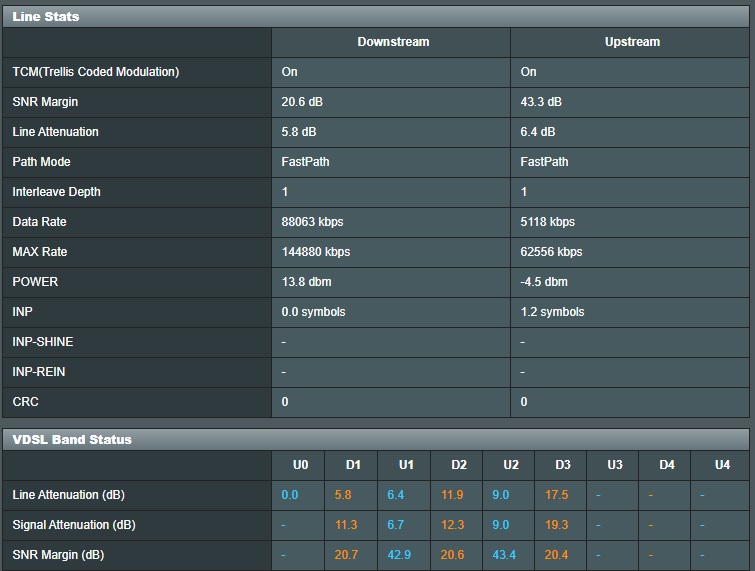The image size is (755, 571).
Task: Click the upstream FastPath value
Action: coord(544,162)
